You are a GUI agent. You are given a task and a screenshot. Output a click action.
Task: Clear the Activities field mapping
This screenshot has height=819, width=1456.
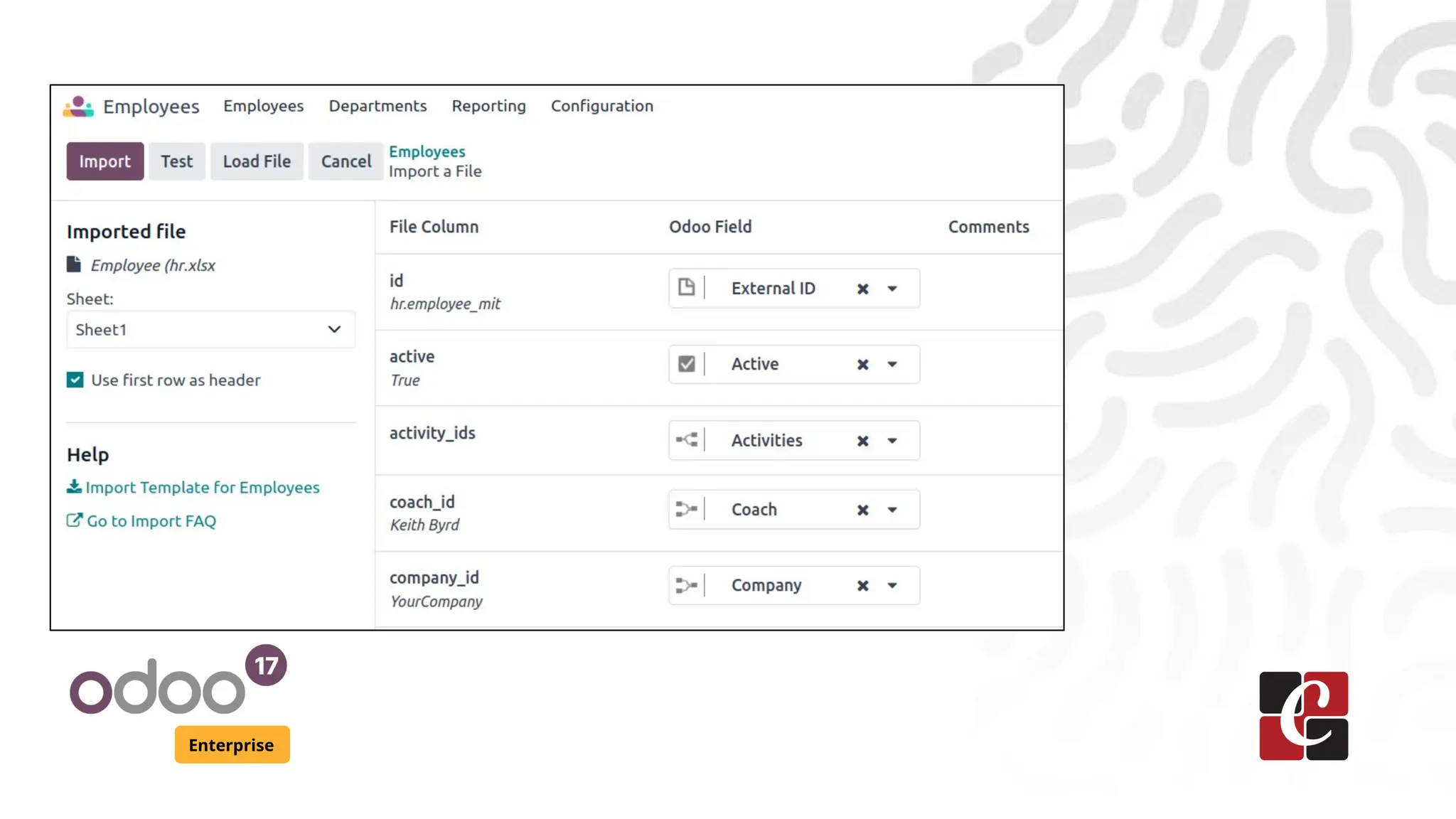pos(862,441)
